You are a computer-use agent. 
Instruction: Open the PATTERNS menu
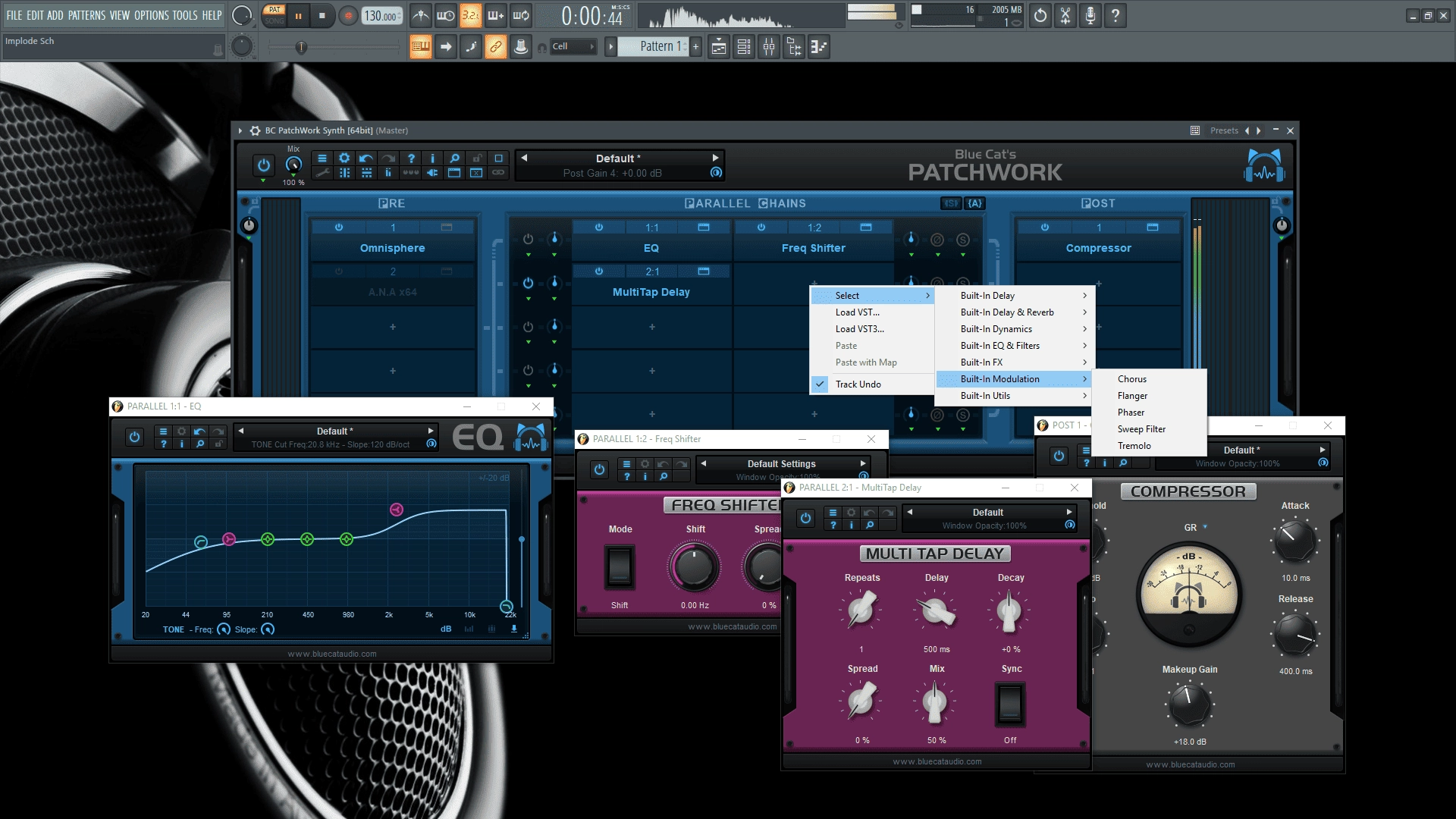86,15
